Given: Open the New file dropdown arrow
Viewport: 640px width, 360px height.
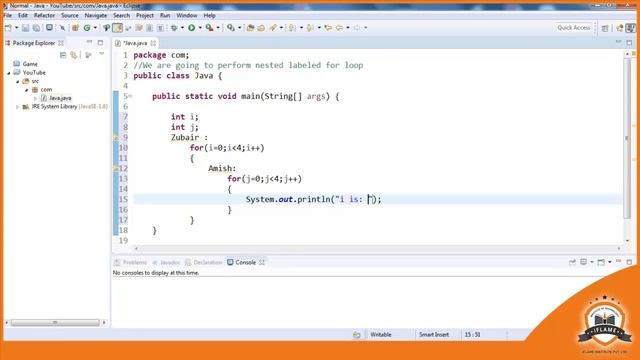Looking at the screenshot, I should click(16, 28).
